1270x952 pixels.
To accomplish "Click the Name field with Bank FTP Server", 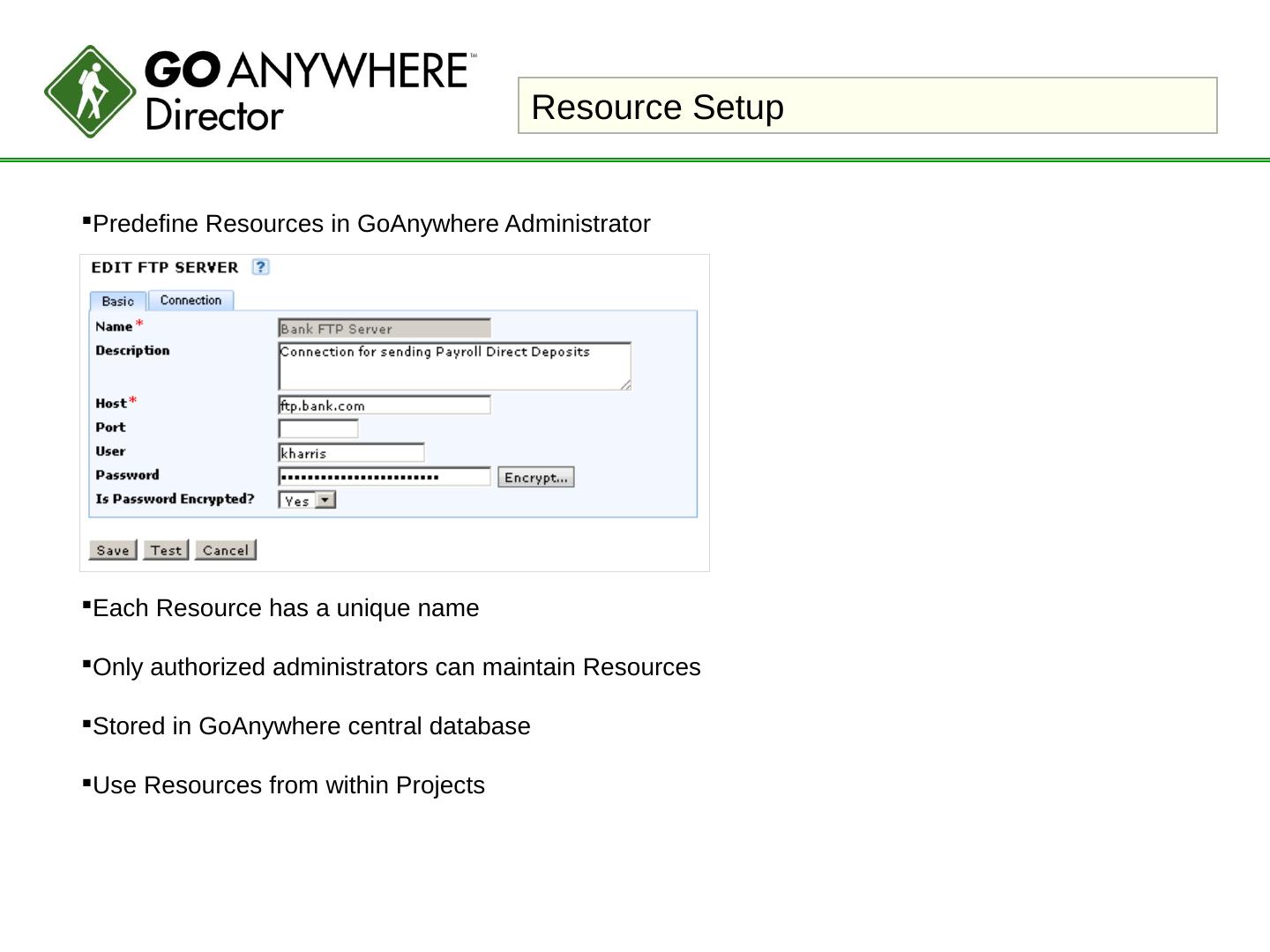I will pyautogui.click(x=384, y=329).
